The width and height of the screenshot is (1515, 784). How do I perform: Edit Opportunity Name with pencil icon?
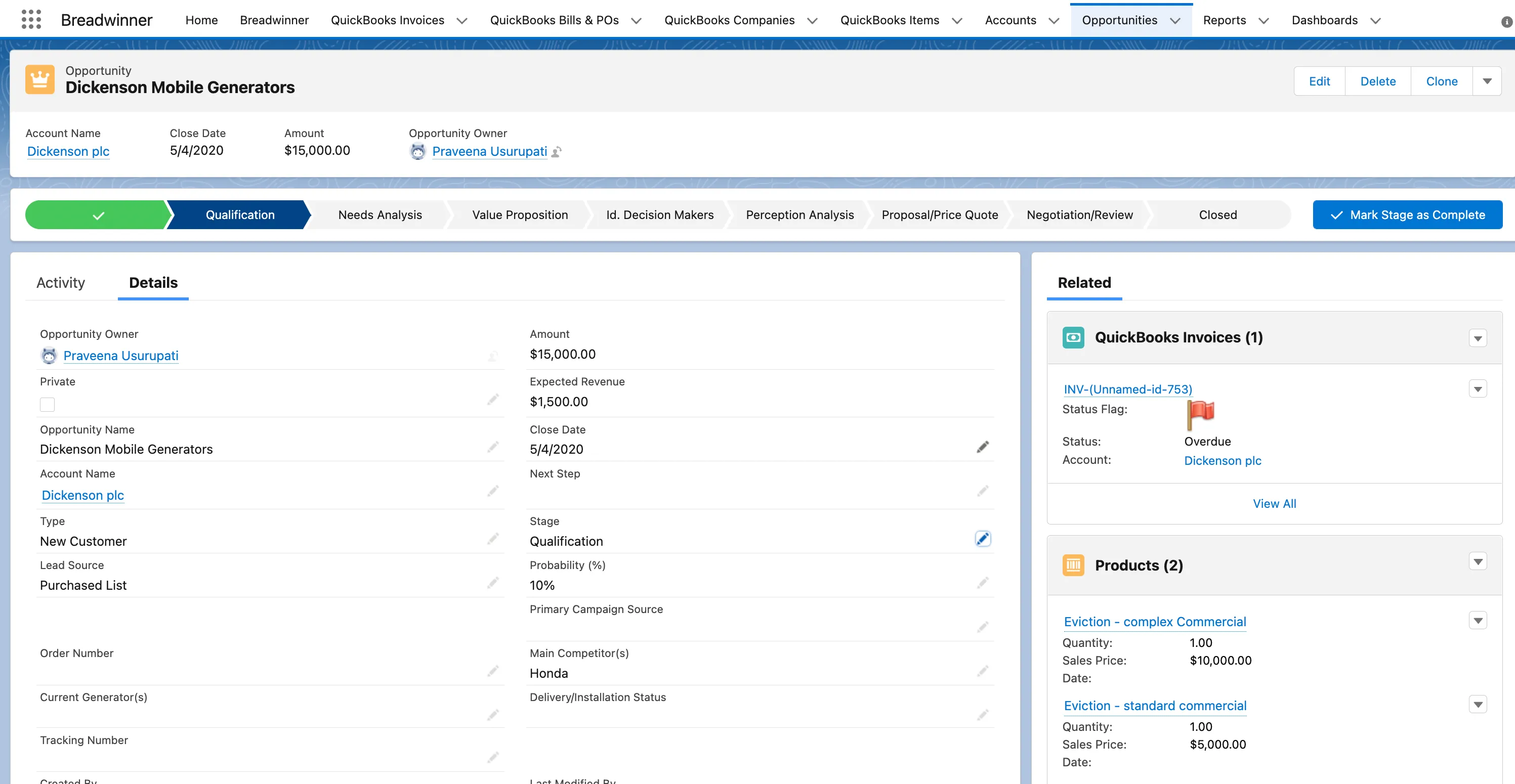(x=493, y=447)
